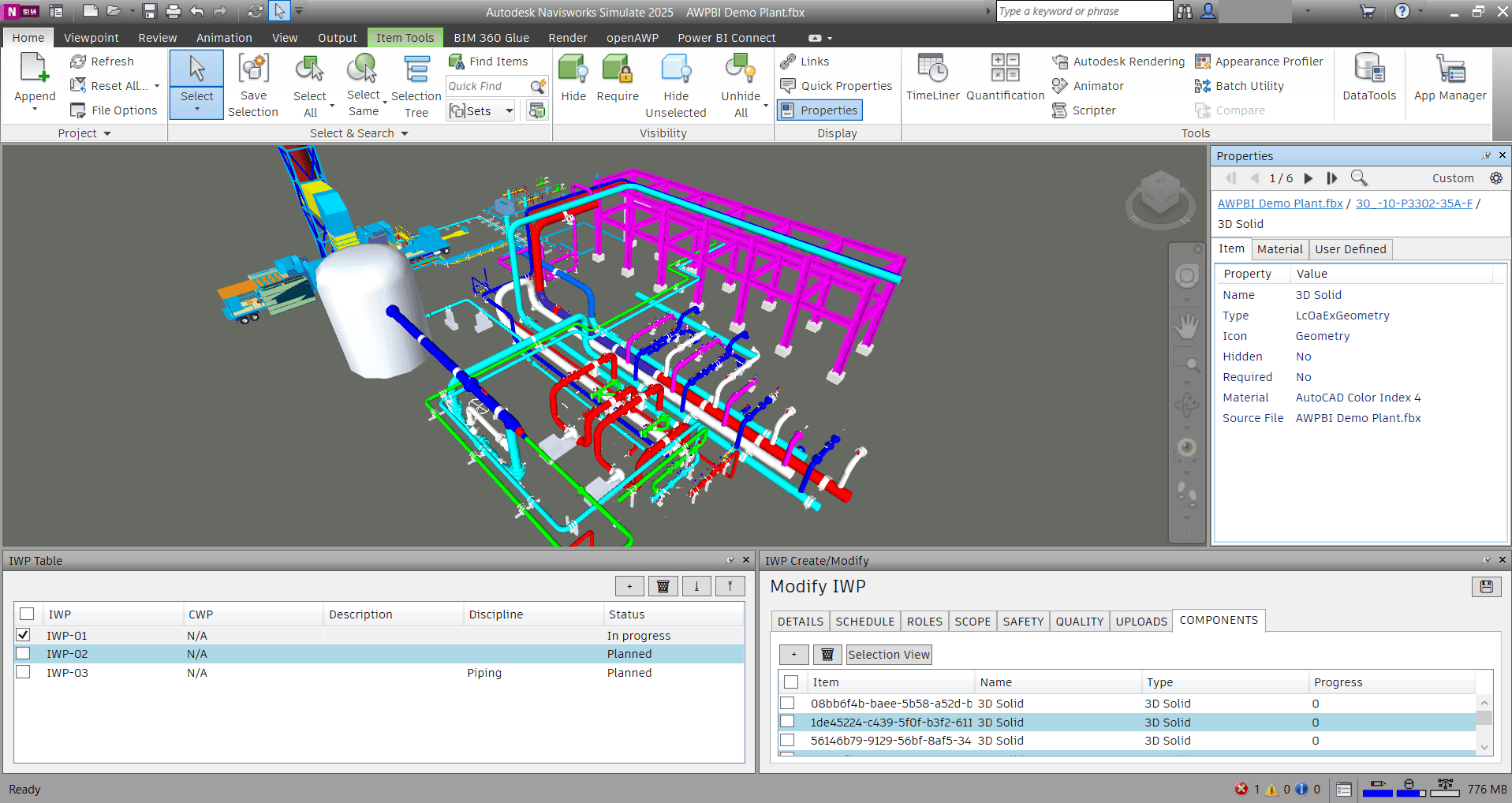The width and height of the screenshot is (1512, 803).
Task: Toggle the Properties display button
Action: point(819,110)
